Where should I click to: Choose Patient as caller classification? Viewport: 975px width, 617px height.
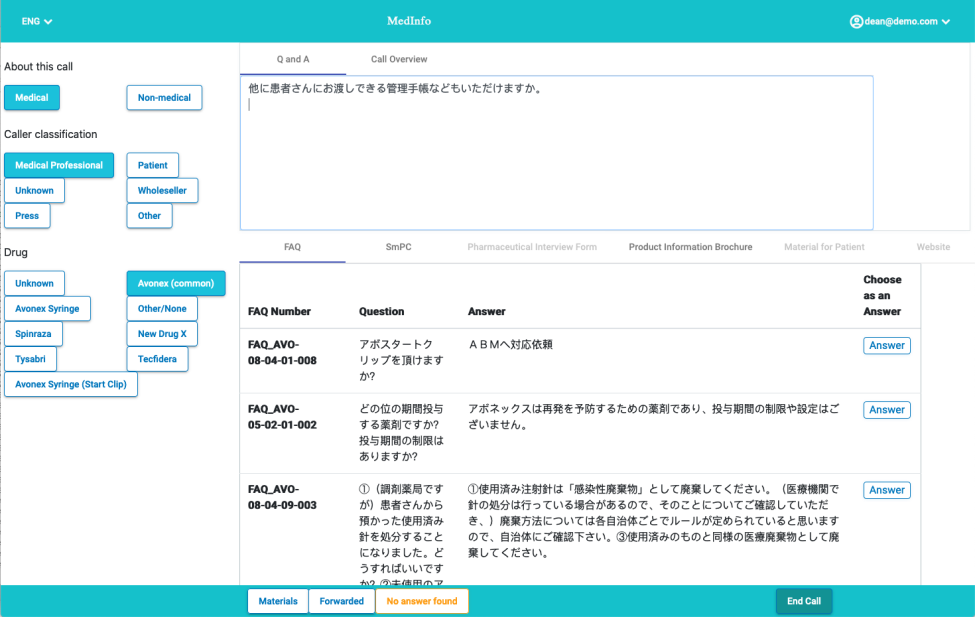pos(152,165)
